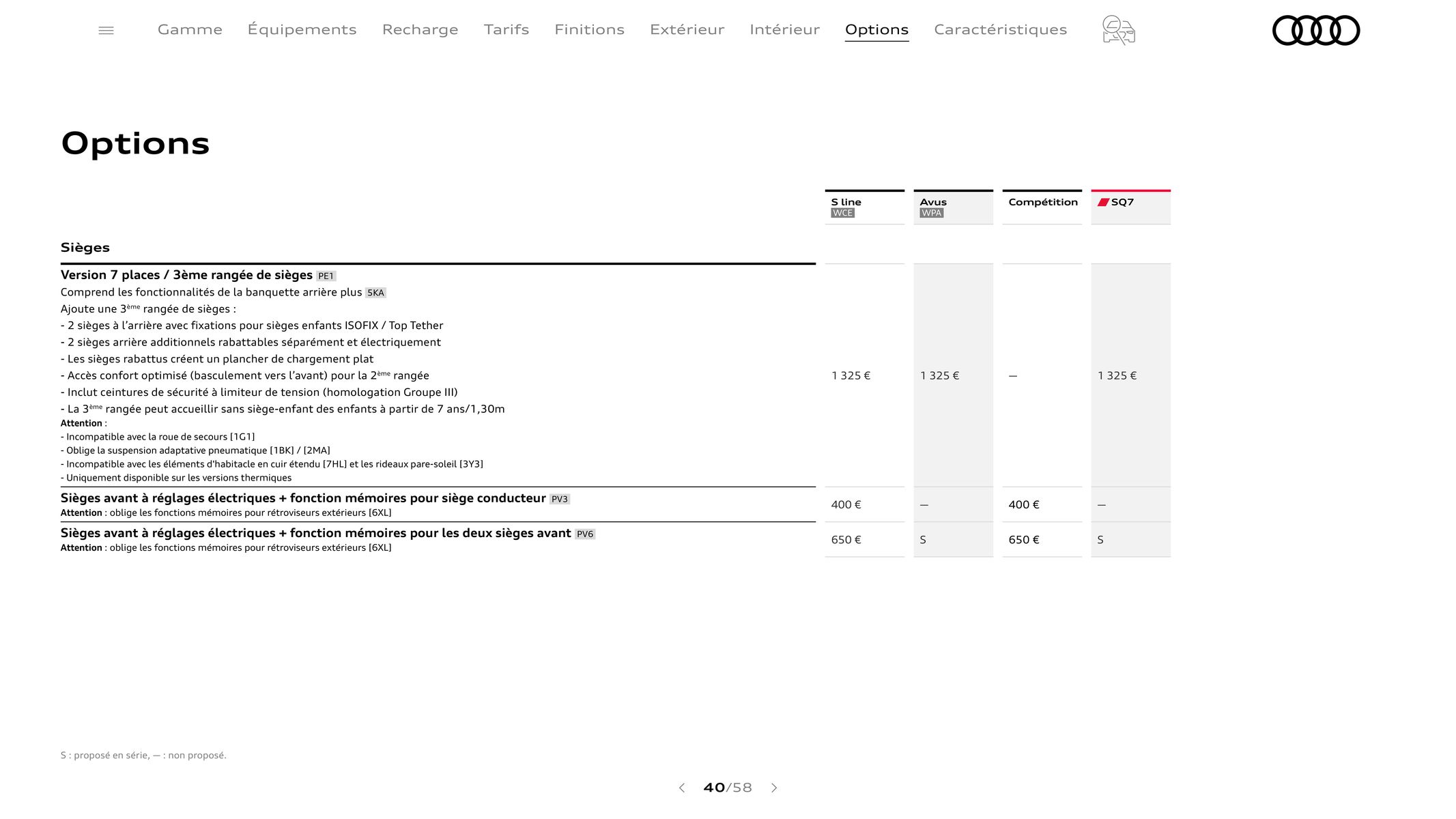Click Compétition price 650 €

1023,540
